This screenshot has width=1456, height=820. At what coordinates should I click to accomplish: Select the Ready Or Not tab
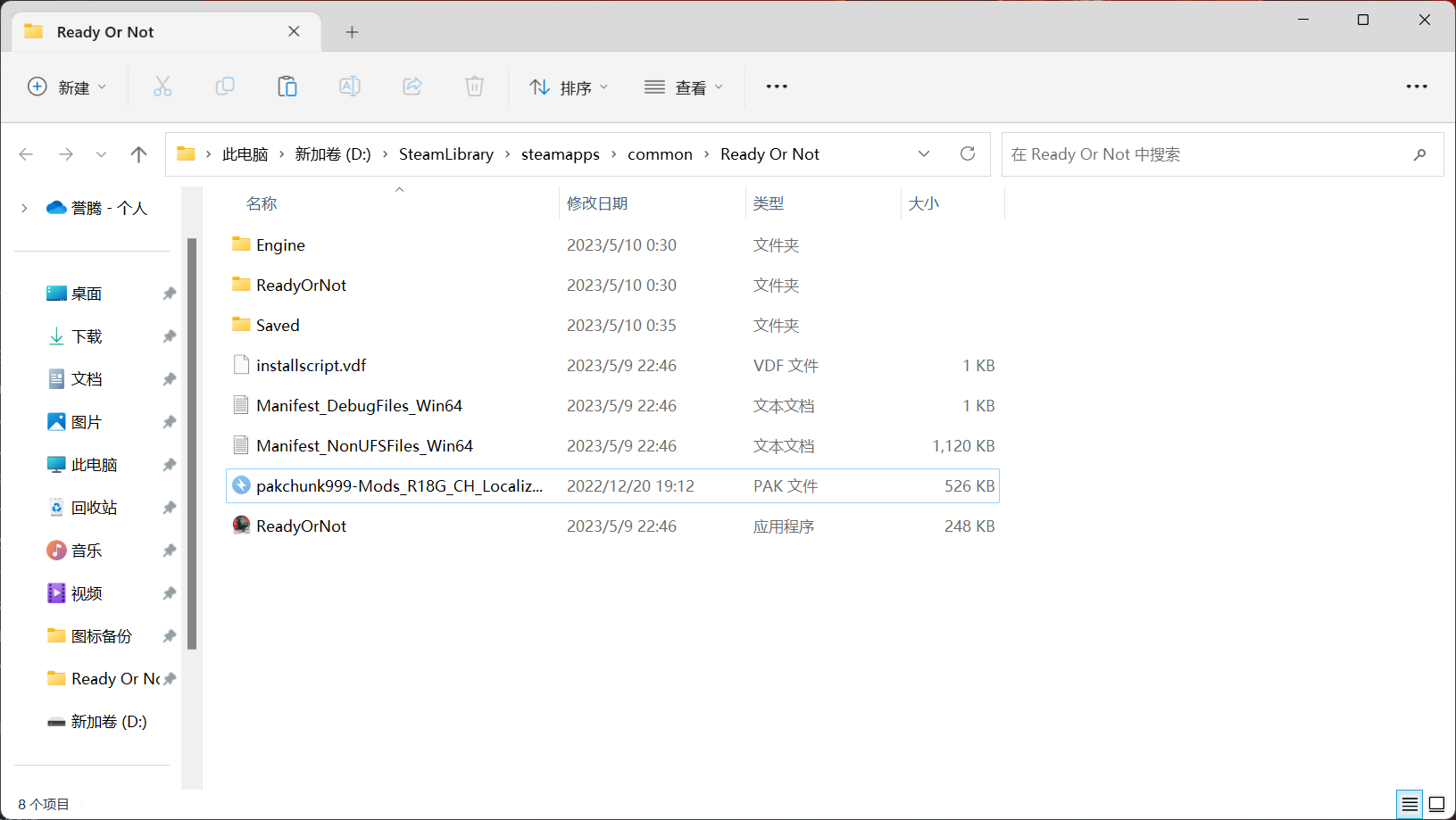(x=166, y=32)
